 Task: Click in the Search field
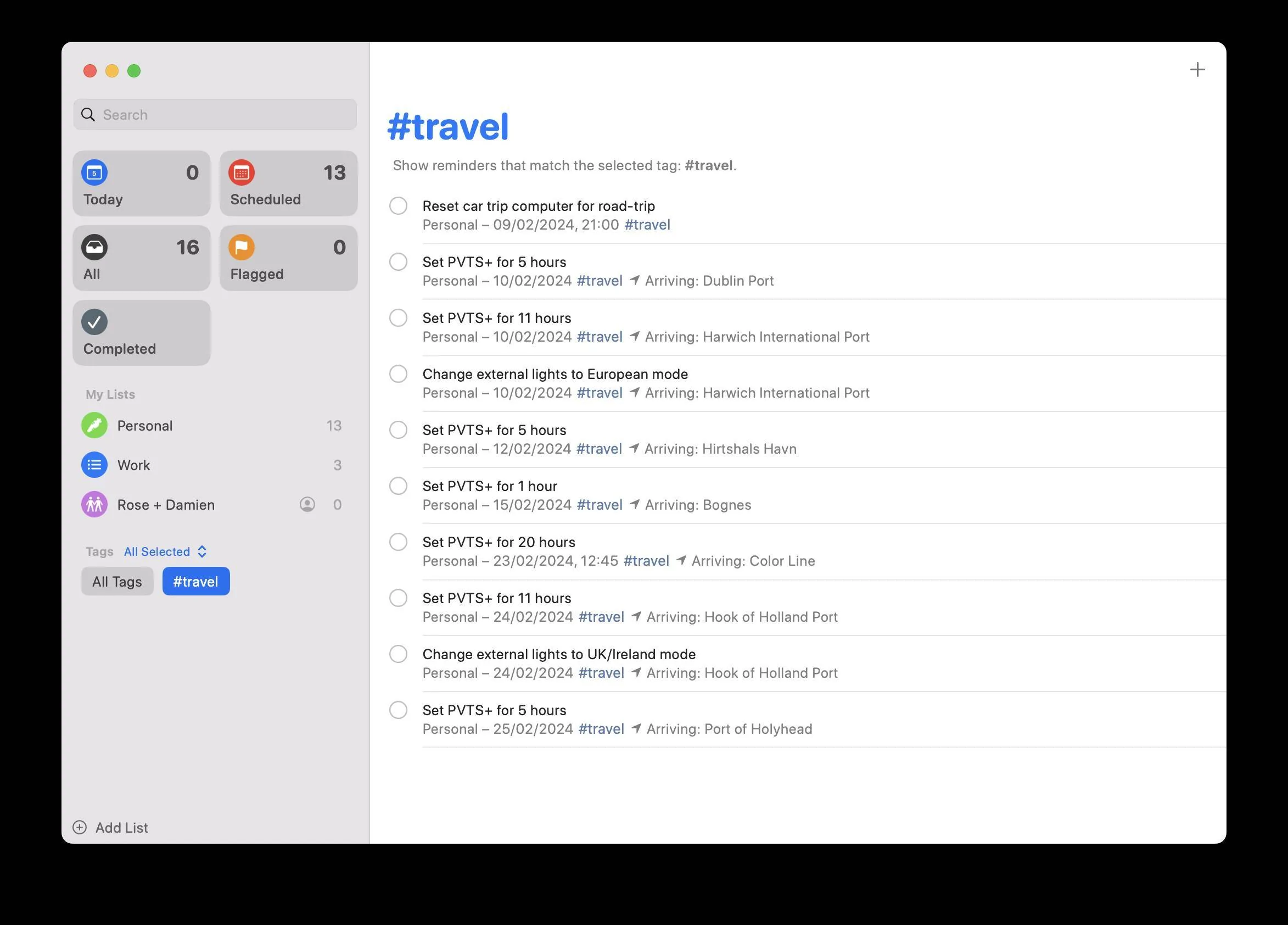pyautogui.click(x=215, y=115)
